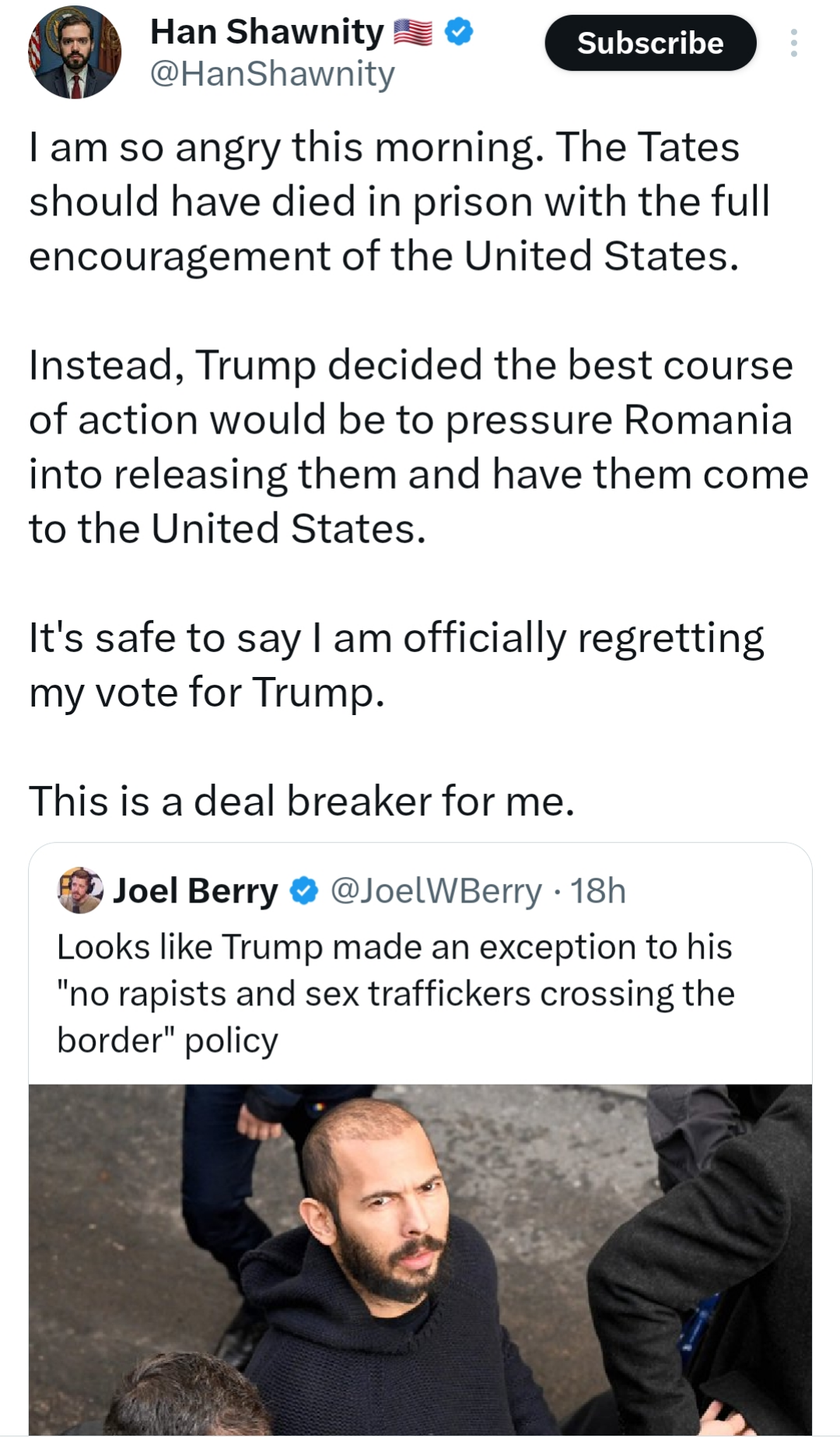
Task: Click the "I am so angry this morning" paragraph
Action: [399, 202]
